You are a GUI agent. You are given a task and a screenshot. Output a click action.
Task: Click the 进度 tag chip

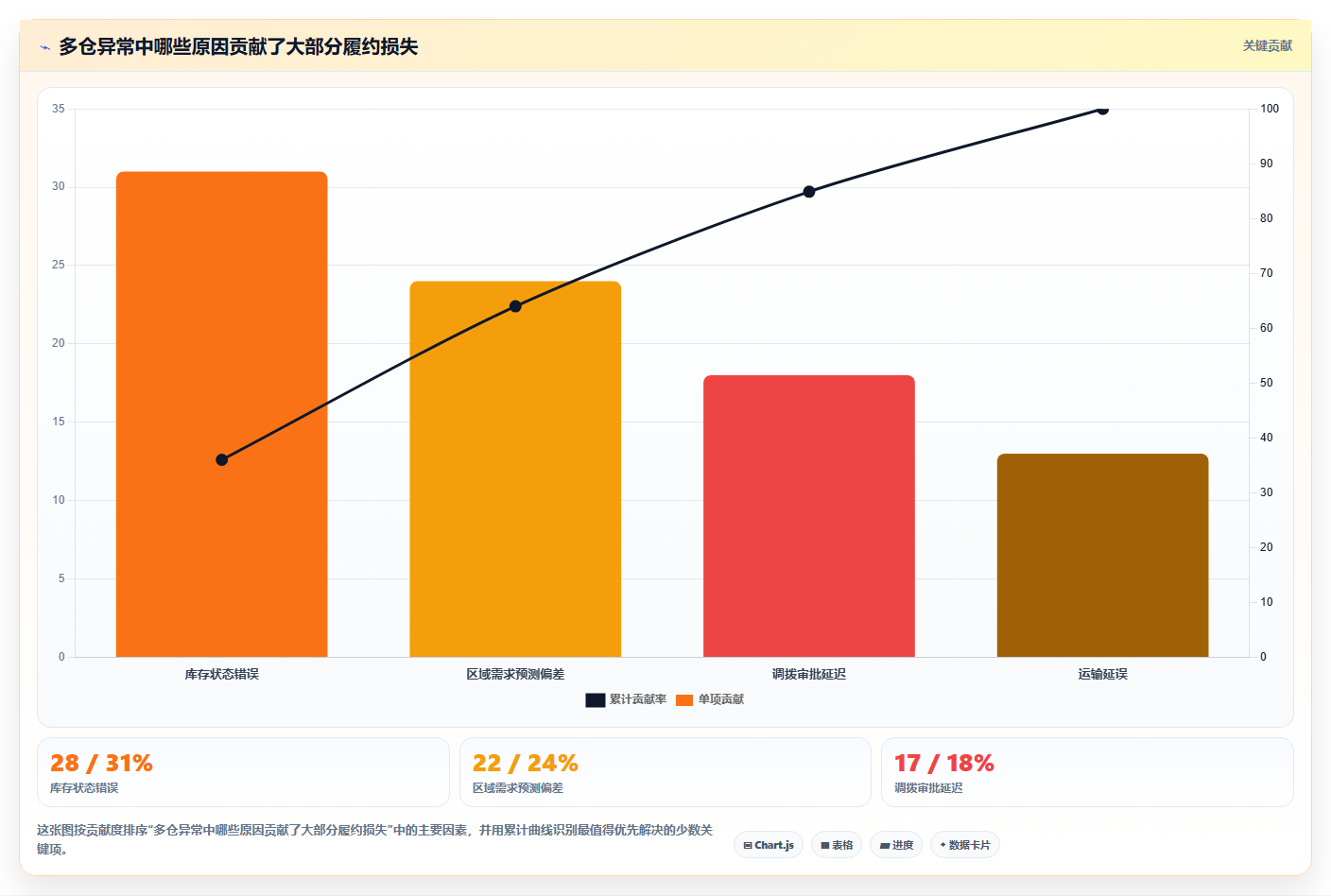click(x=896, y=845)
